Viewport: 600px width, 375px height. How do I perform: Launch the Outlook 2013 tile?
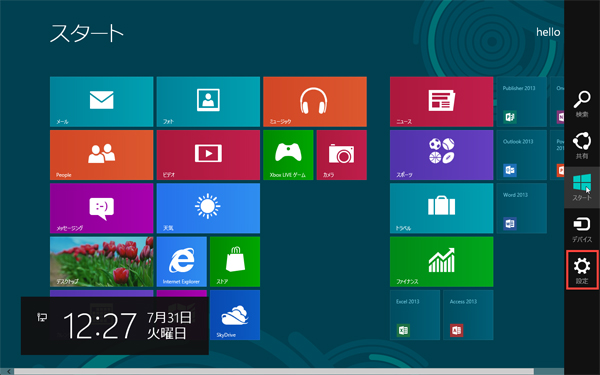click(522, 155)
